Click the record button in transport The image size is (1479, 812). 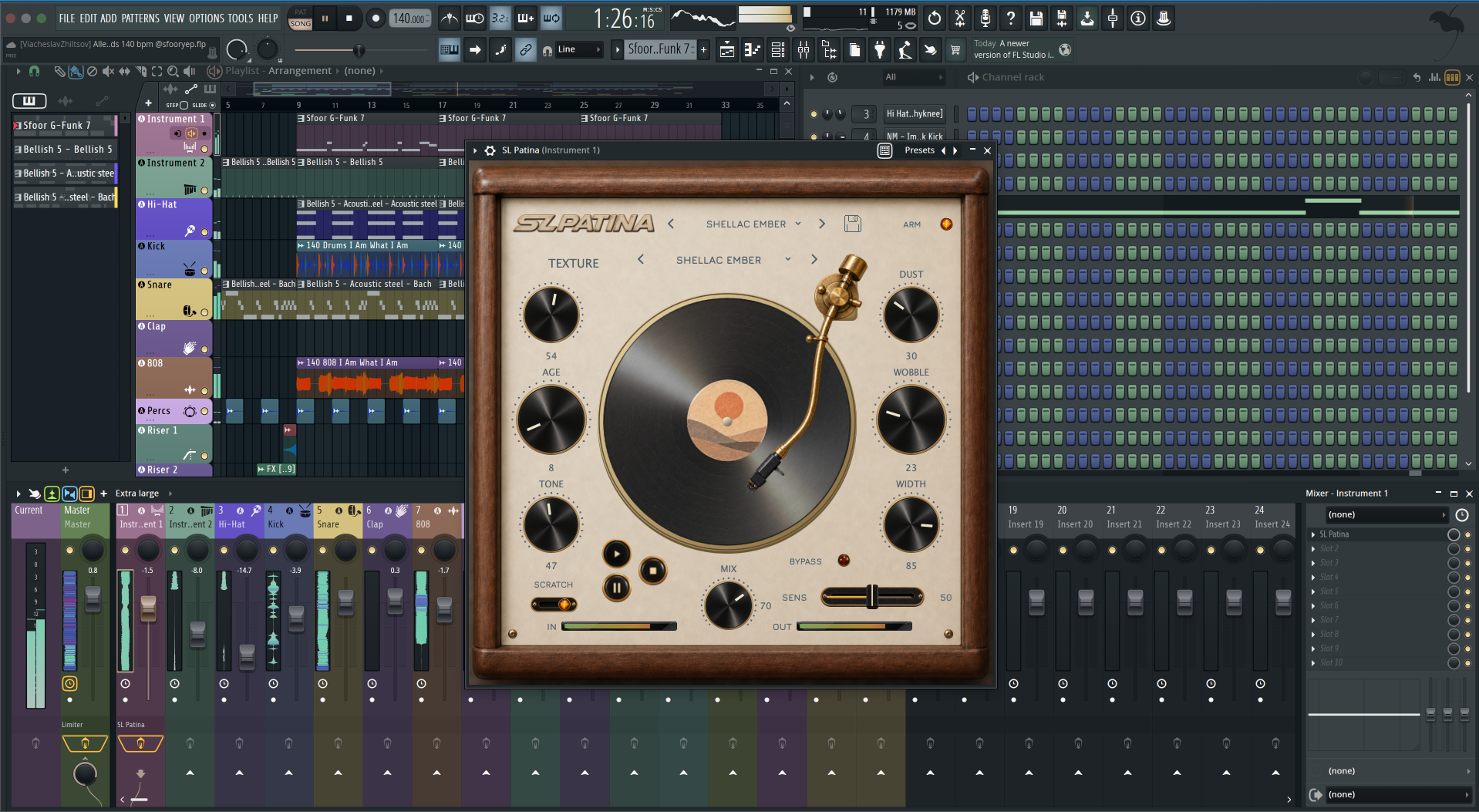[x=376, y=18]
